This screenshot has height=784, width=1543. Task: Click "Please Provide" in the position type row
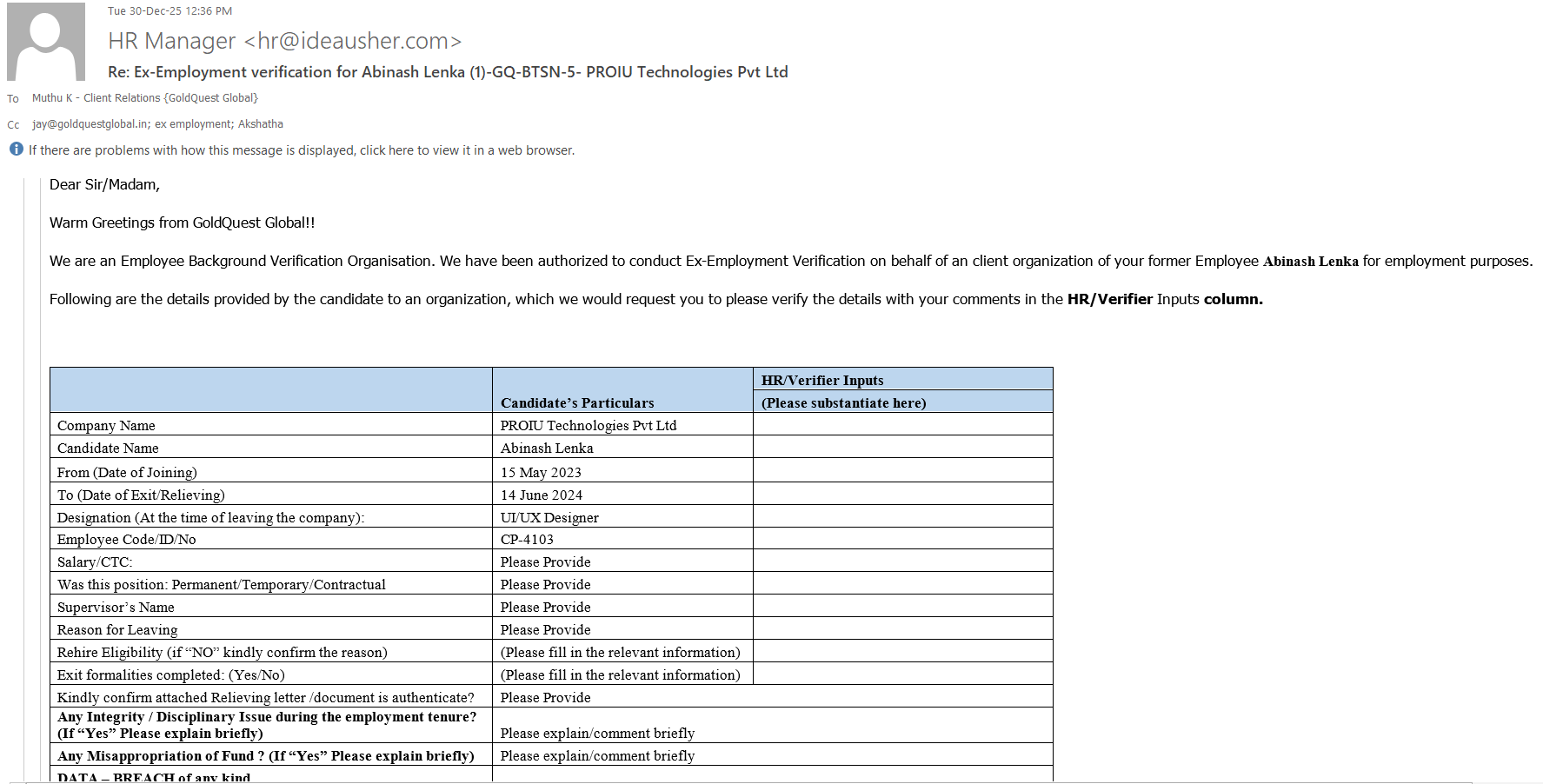[x=545, y=585]
